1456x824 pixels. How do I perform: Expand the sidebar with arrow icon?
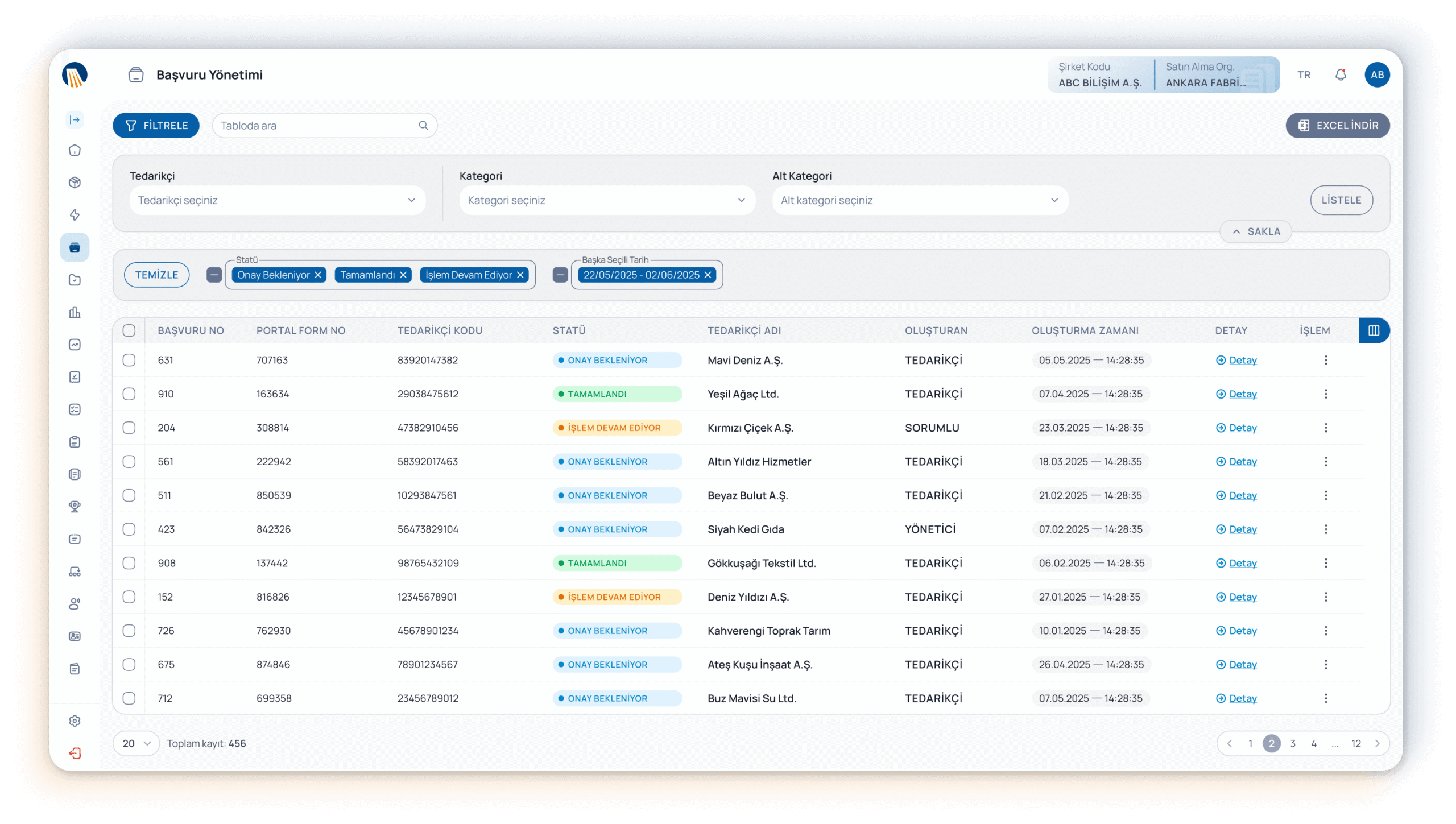click(75, 119)
